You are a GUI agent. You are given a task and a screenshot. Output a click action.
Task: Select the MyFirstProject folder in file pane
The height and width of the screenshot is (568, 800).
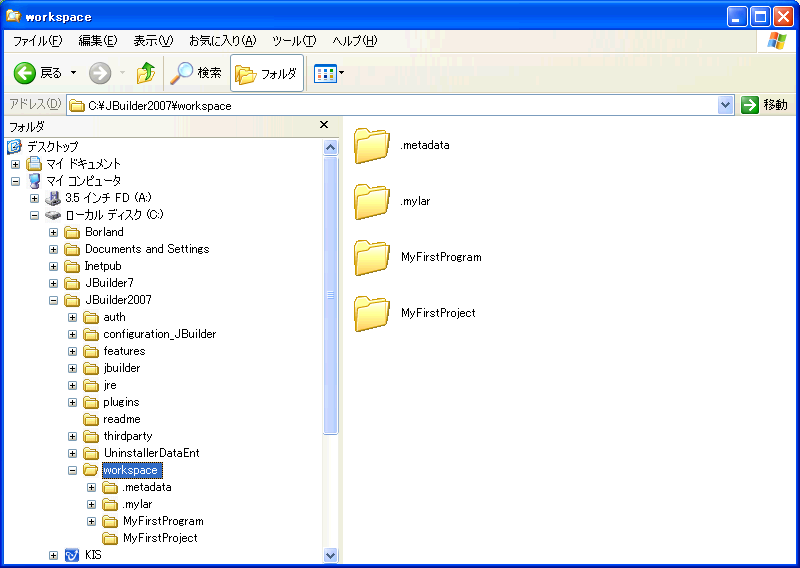coord(371,314)
